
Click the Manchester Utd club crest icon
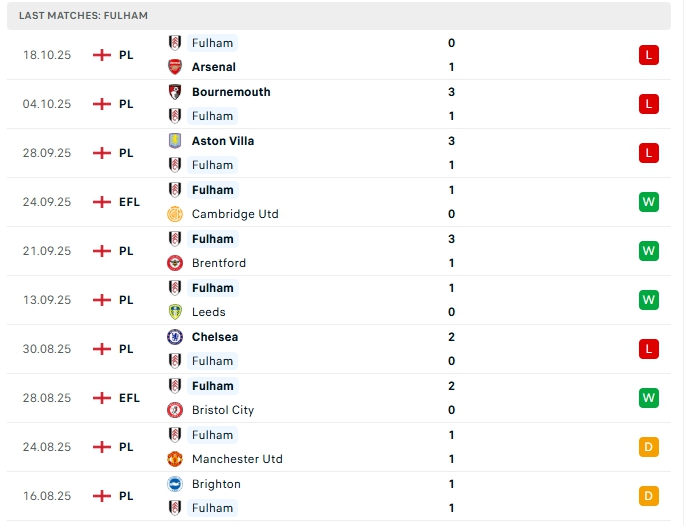click(x=175, y=459)
